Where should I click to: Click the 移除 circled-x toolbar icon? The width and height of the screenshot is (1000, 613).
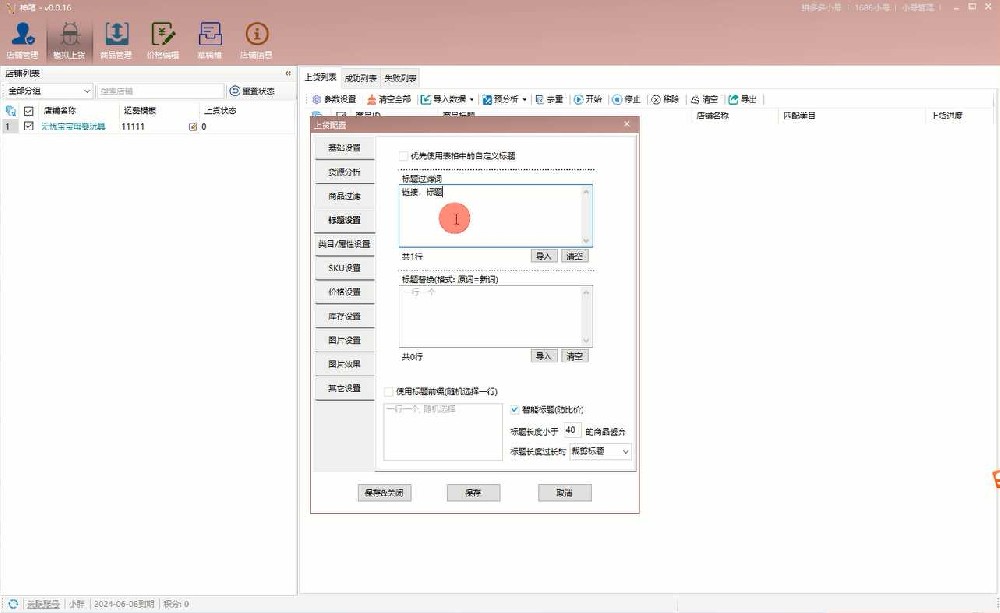[x=656, y=100]
